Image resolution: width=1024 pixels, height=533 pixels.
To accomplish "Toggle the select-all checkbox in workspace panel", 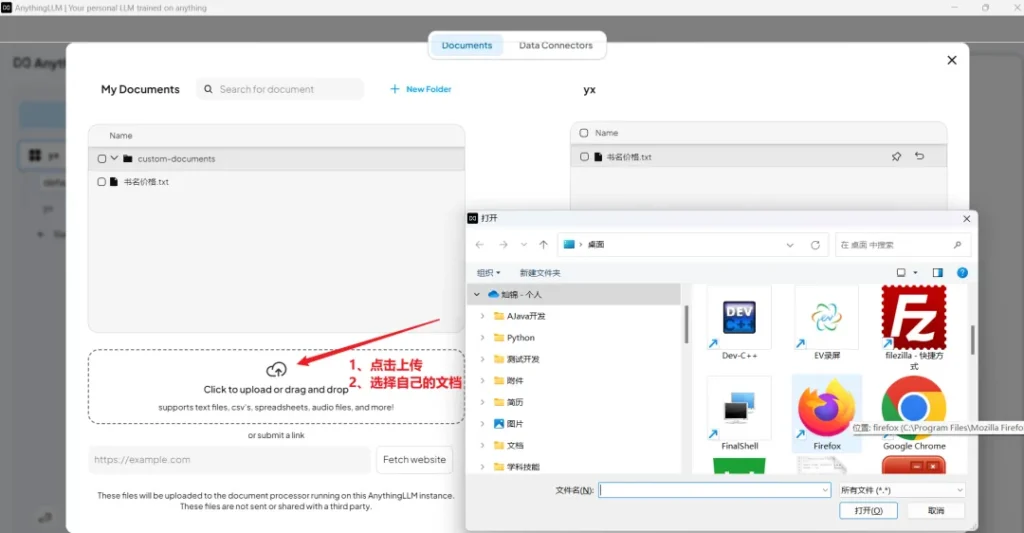I will point(584,133).
